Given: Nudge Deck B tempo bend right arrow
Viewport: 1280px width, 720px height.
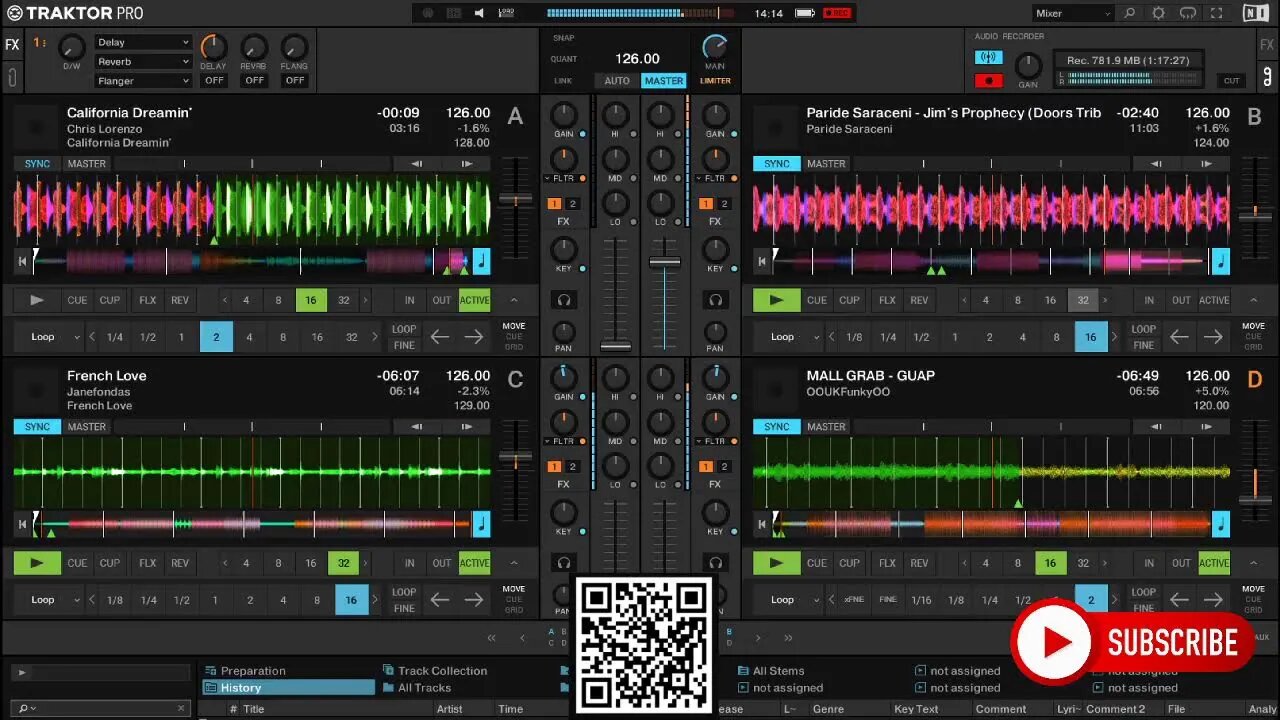Looking at the screenshot, I should point(1206,164).
